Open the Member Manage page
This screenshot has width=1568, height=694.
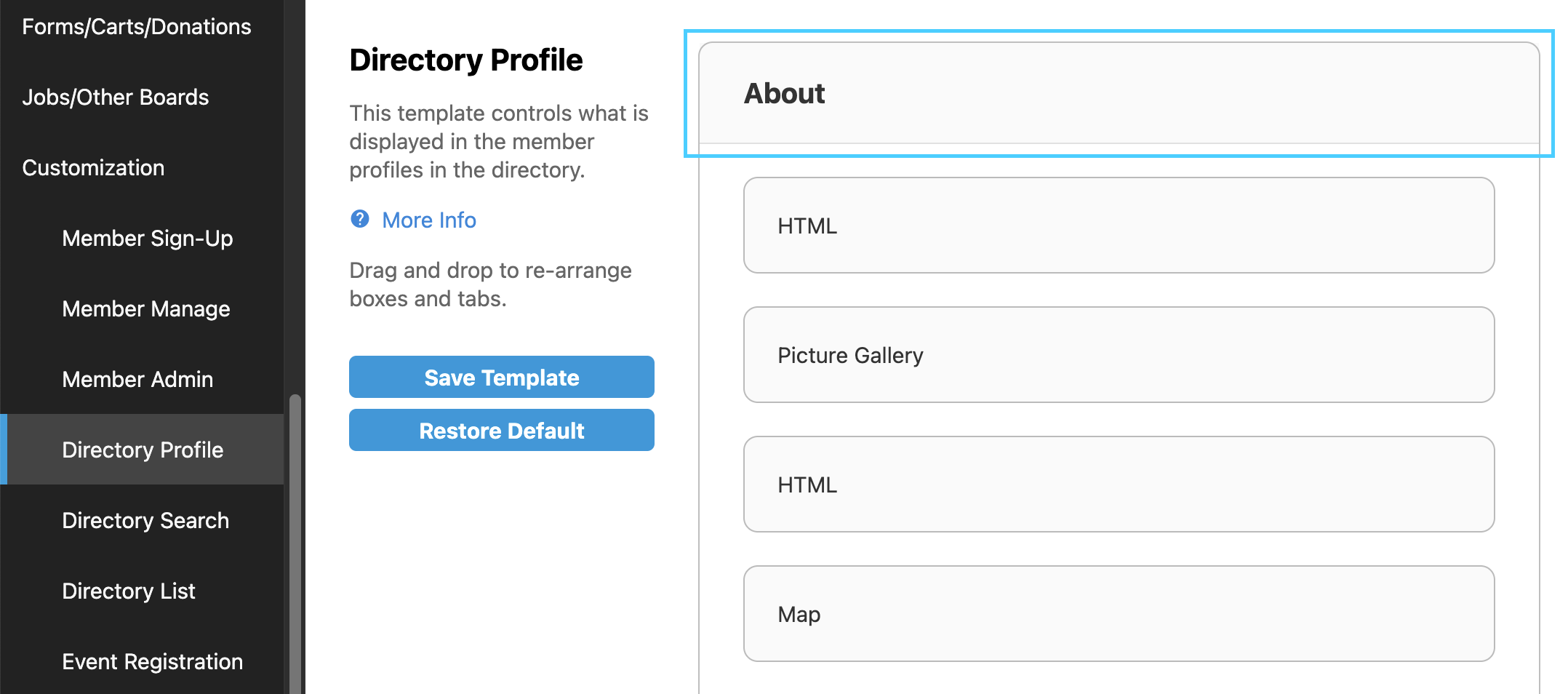click(146, 309)
